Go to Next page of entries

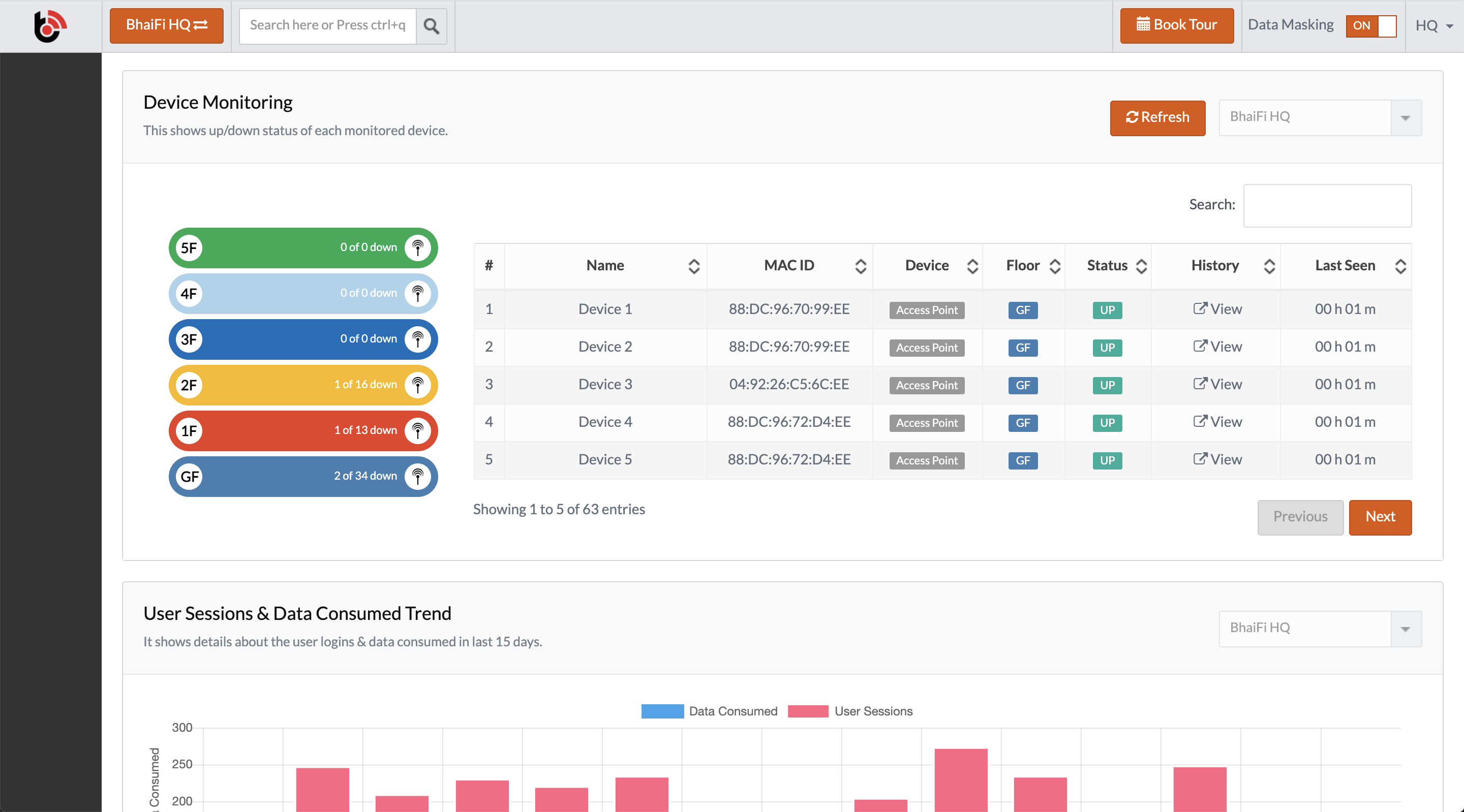coord(1380,517)
